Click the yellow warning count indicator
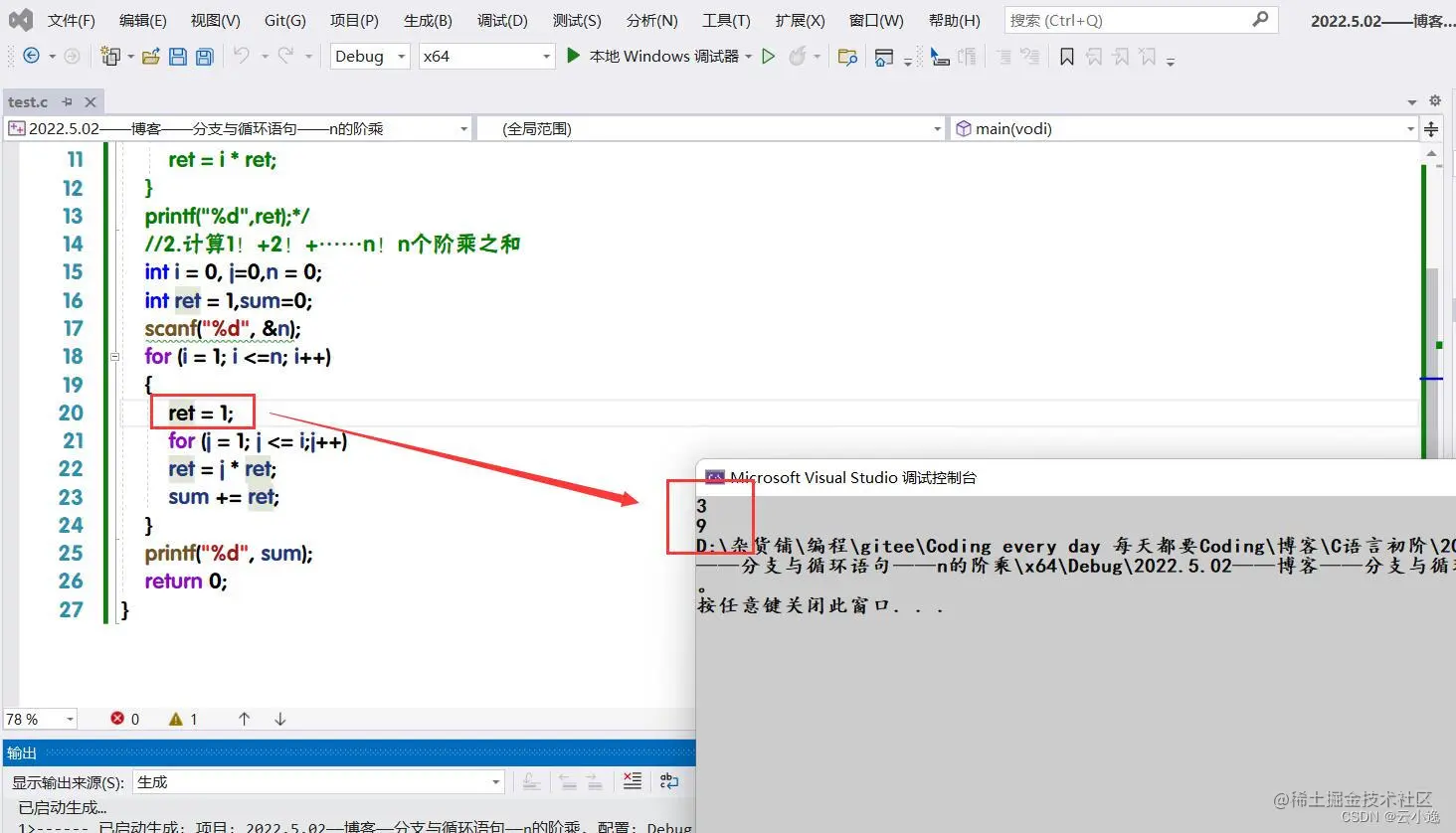Viewport: 1456px width, 833px height. (x=183, y=719)
